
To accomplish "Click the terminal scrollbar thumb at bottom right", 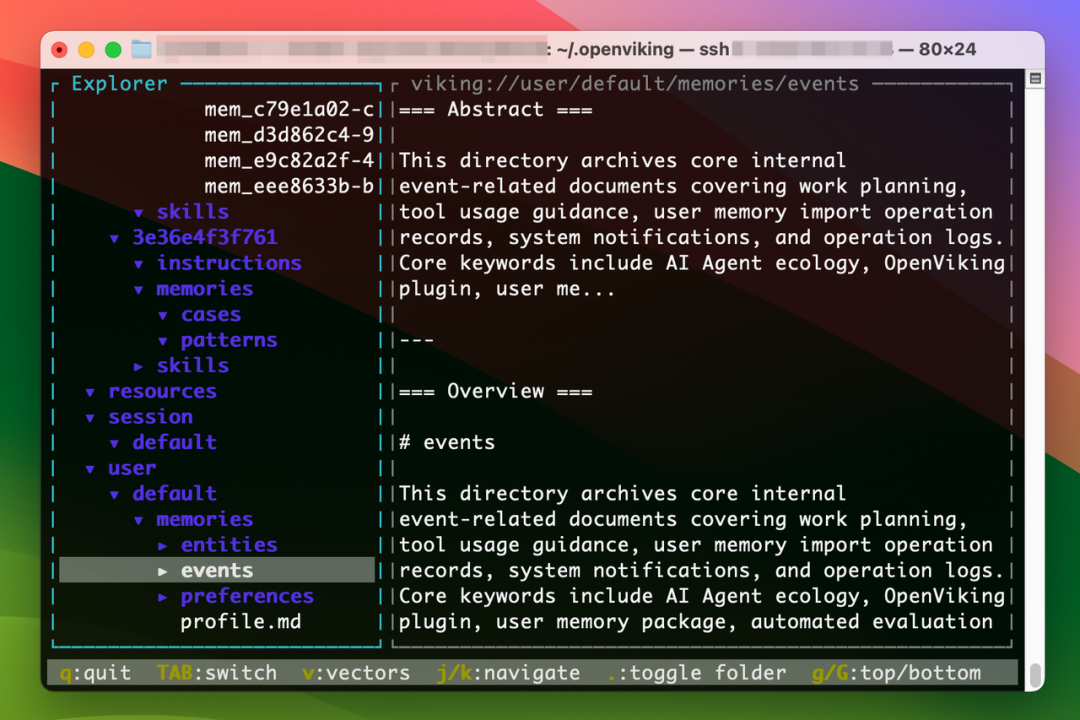I will [x=1035, y=675].
